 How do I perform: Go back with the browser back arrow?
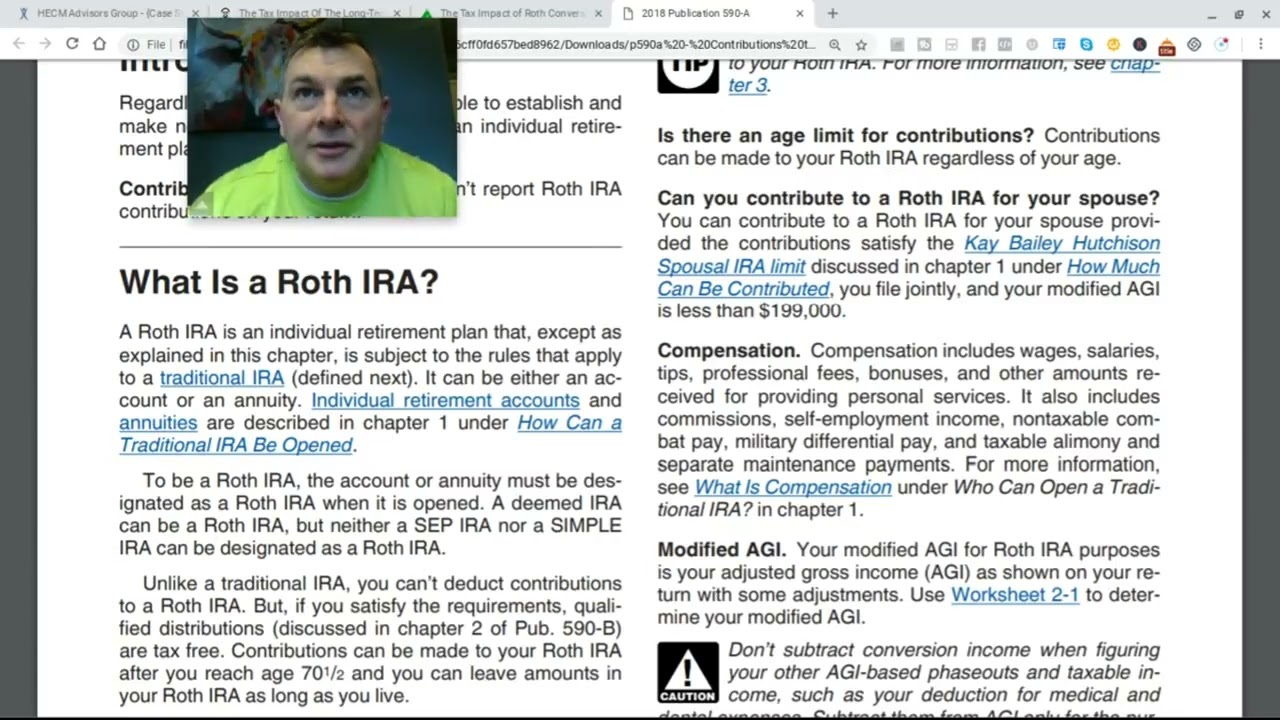click(19, 44)
